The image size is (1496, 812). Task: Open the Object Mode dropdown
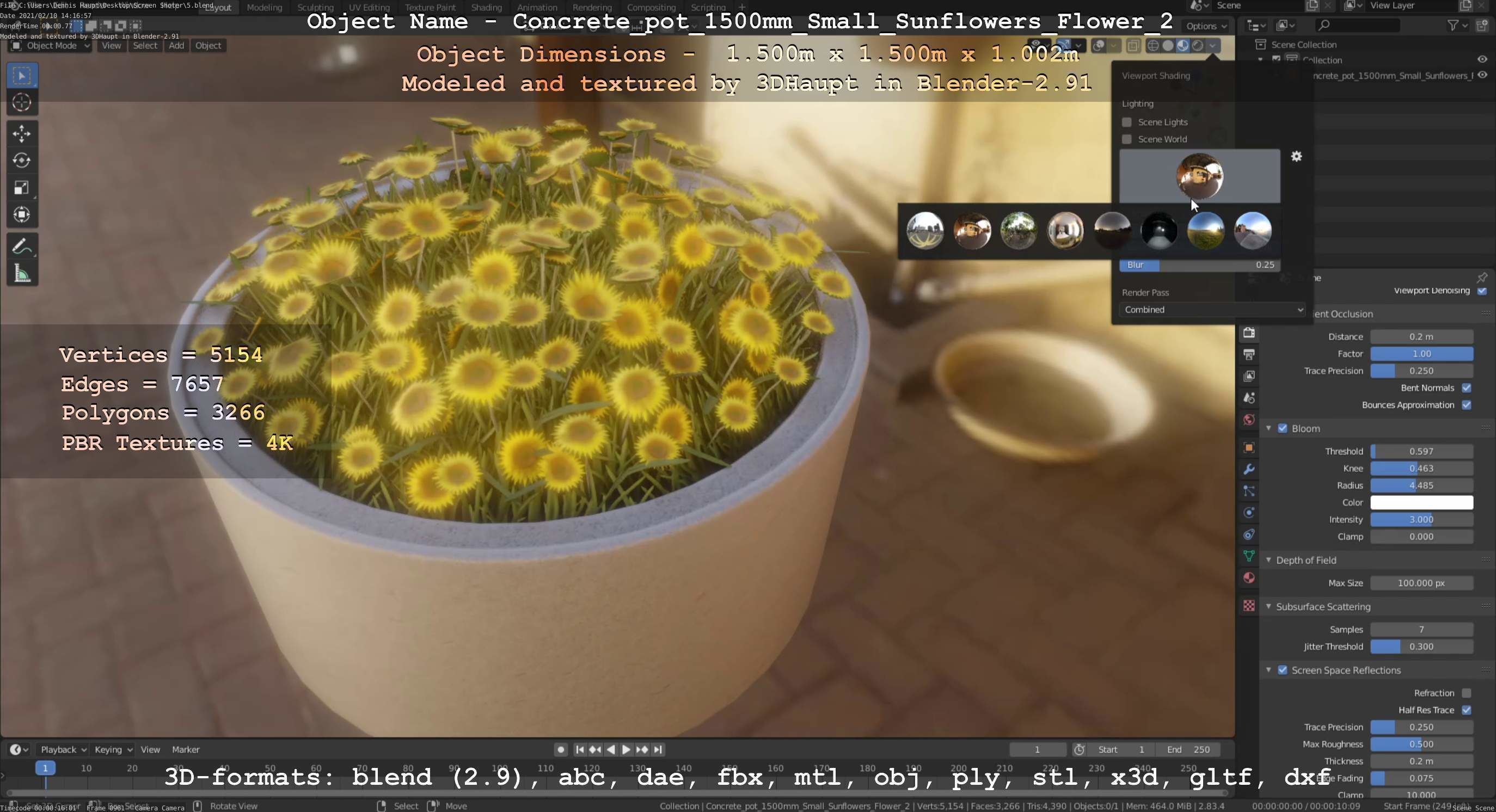(51, 46)
